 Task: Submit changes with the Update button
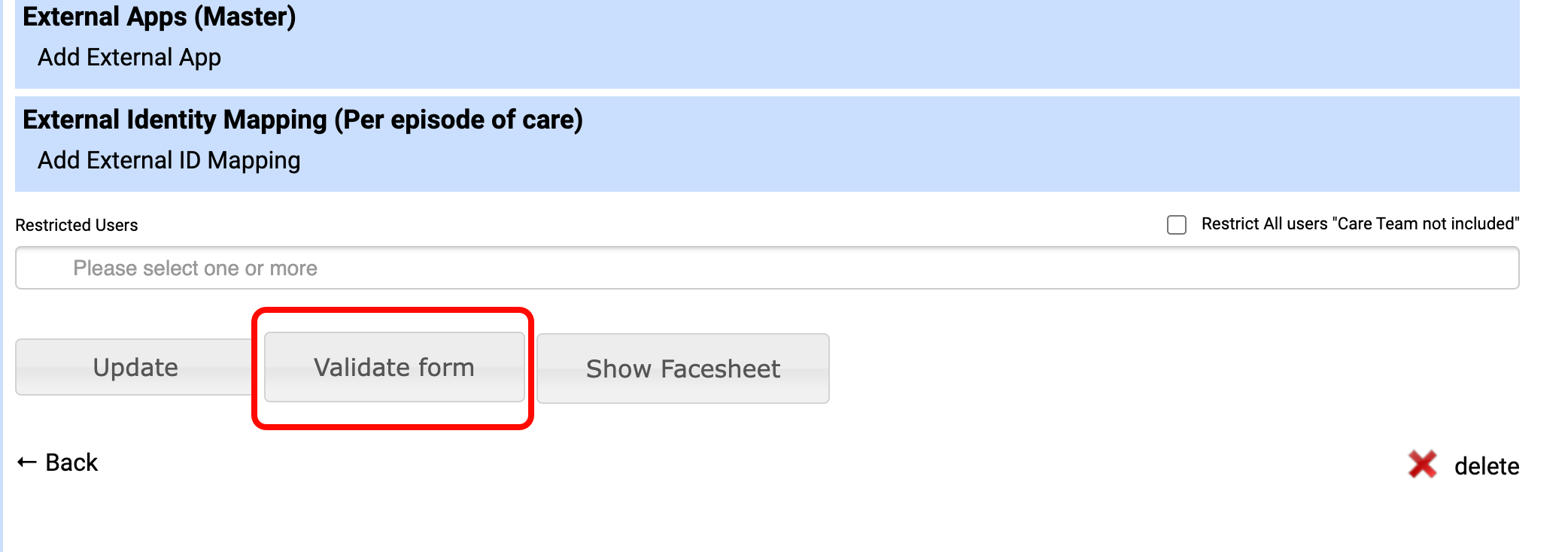135,368
